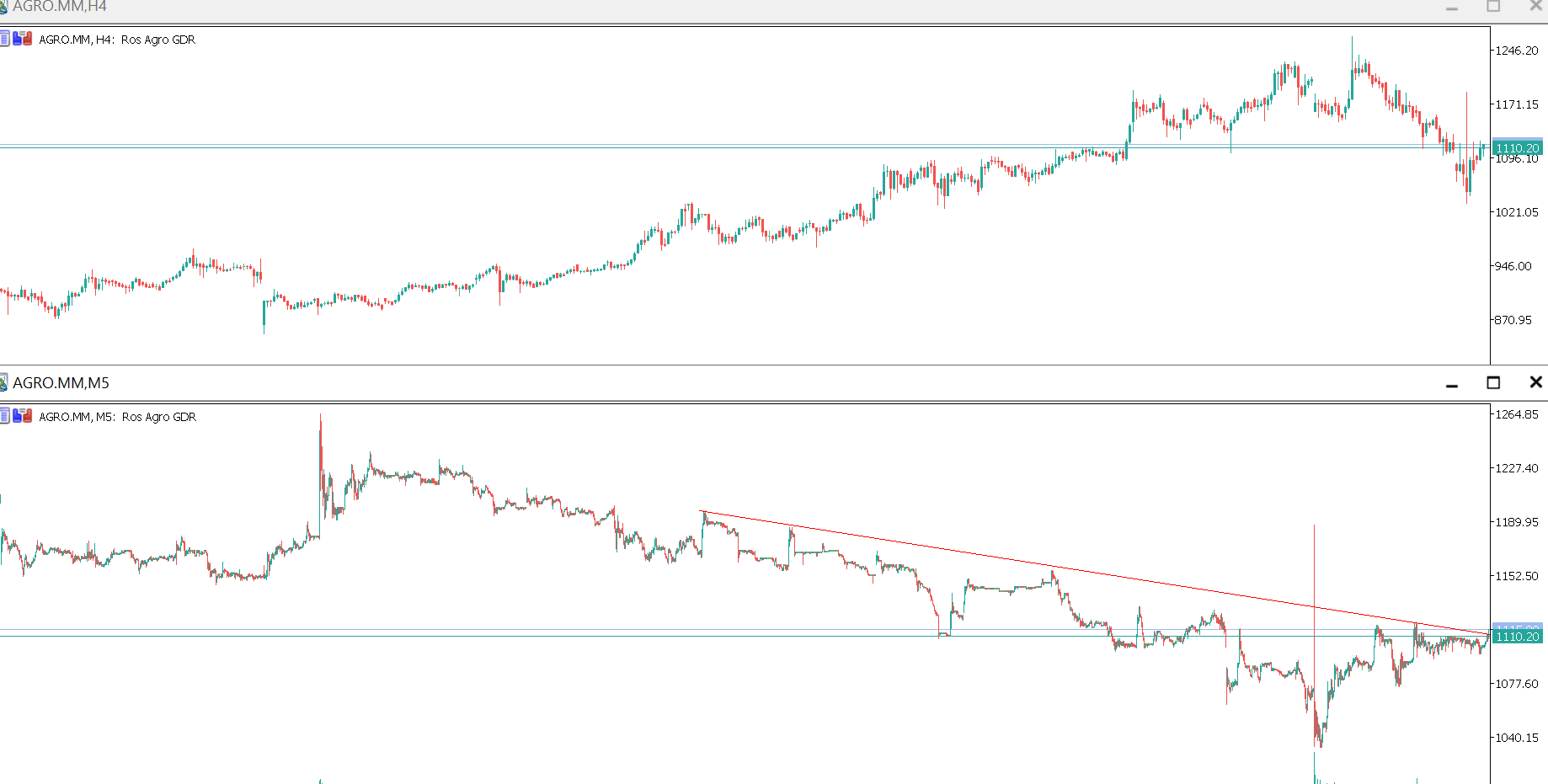Image resolution: width=1548 pixels, height=784 pixels.
Task: Maximize the AGRO.MM,M5 chart window
Action: pos(1493,383)
